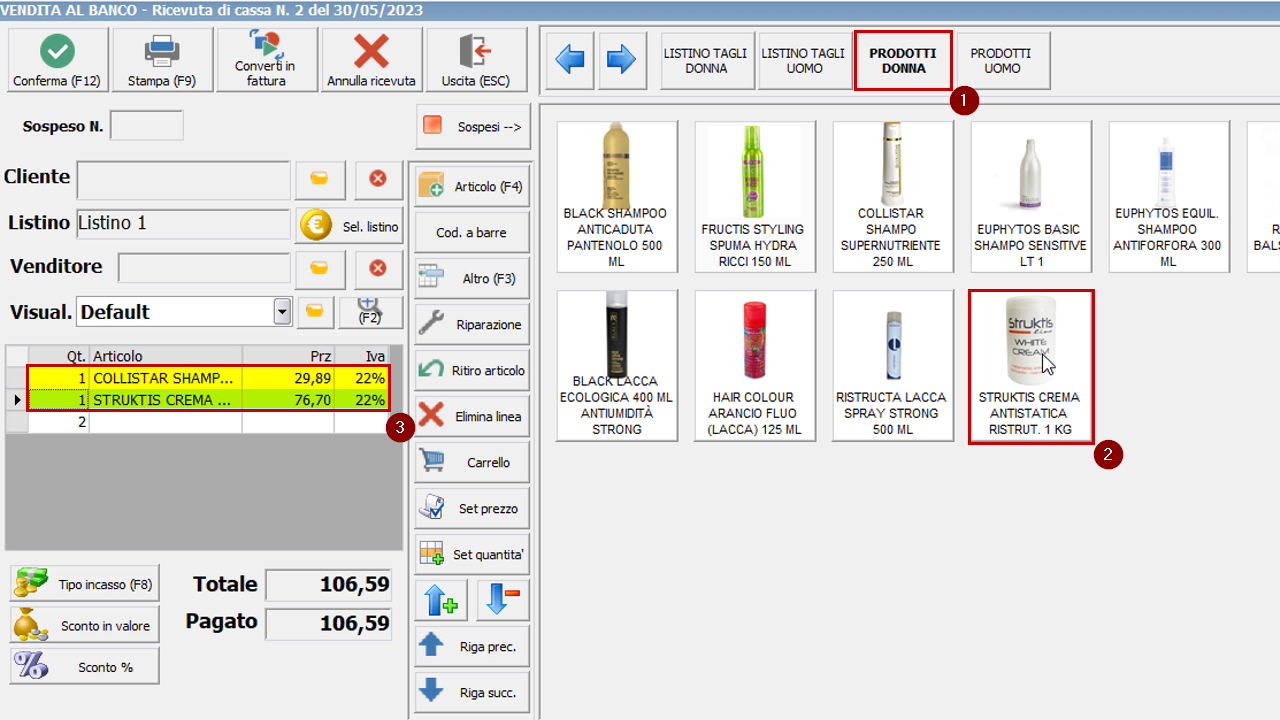The image size is (1280, 720).
Task: Focus the Venditore text field
Action: [x=204, y=268]
